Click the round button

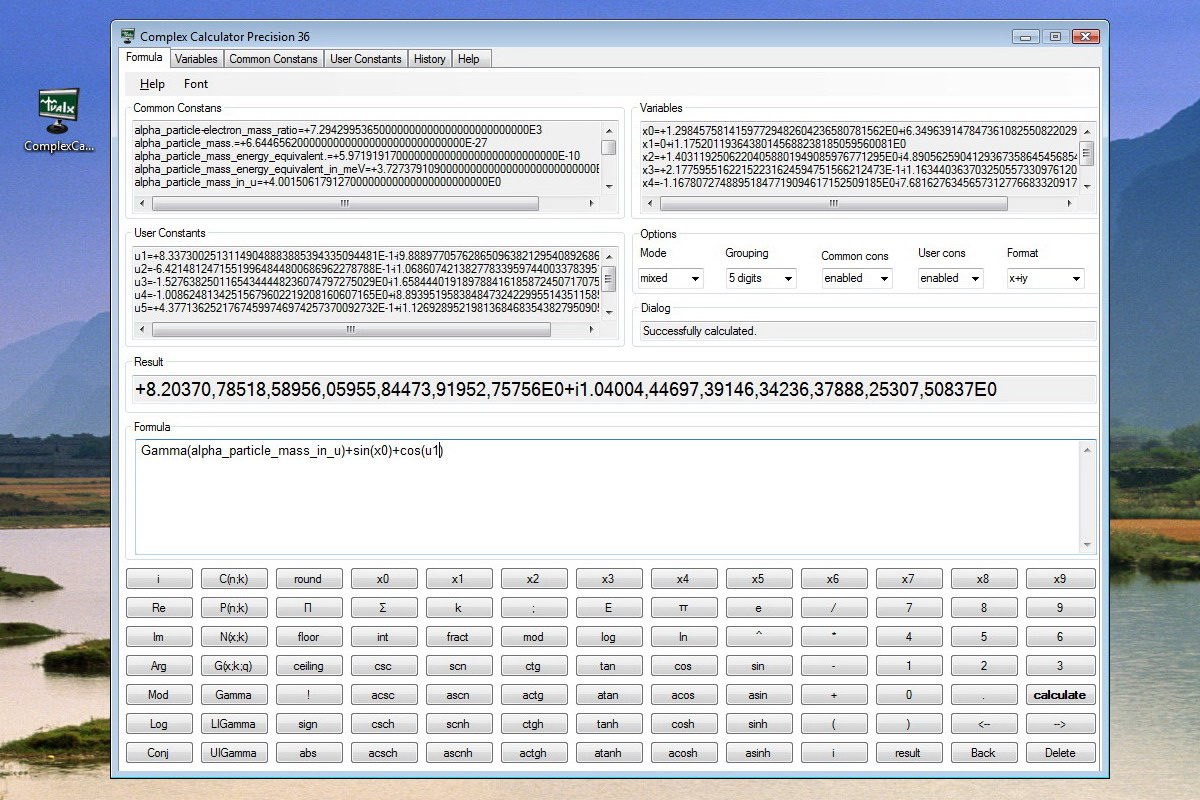(x=308, y=579)
